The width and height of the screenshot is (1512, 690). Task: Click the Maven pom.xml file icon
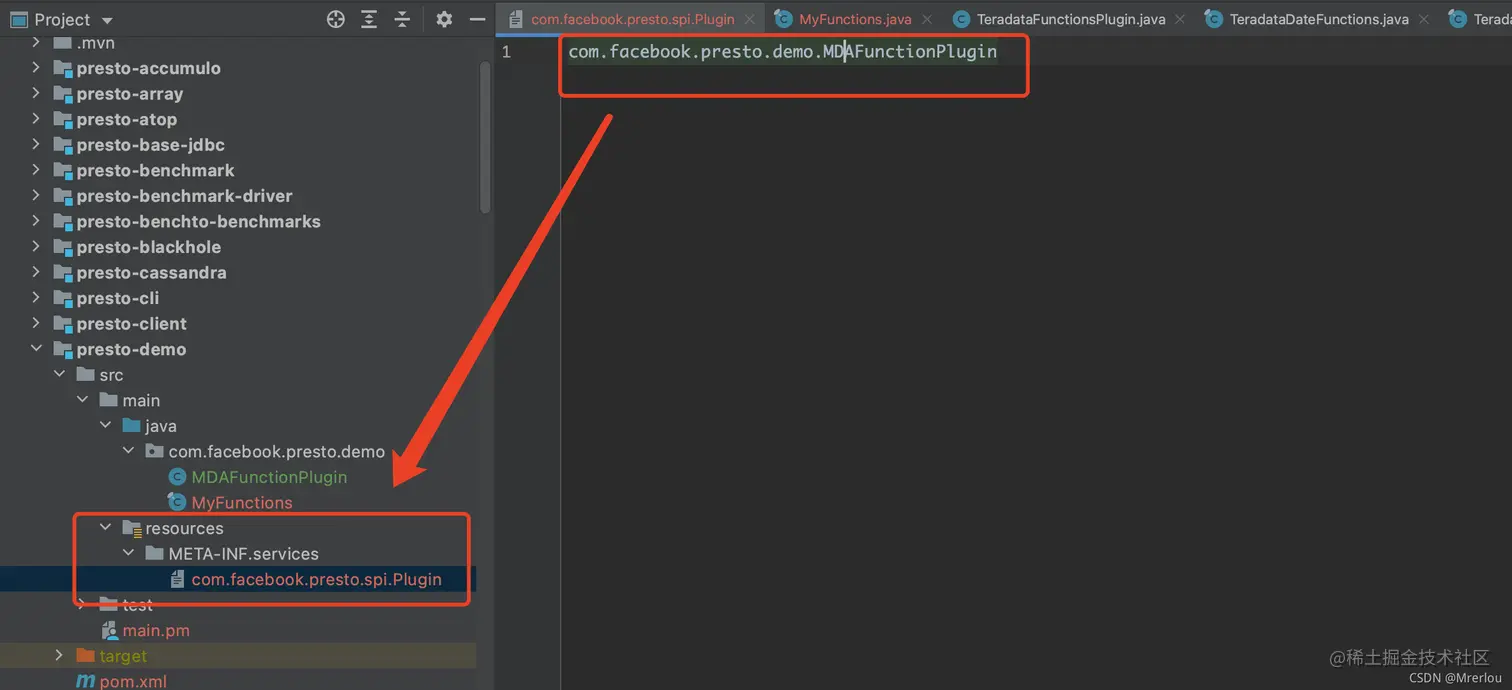pyautogui.click(x=86, y=681)
